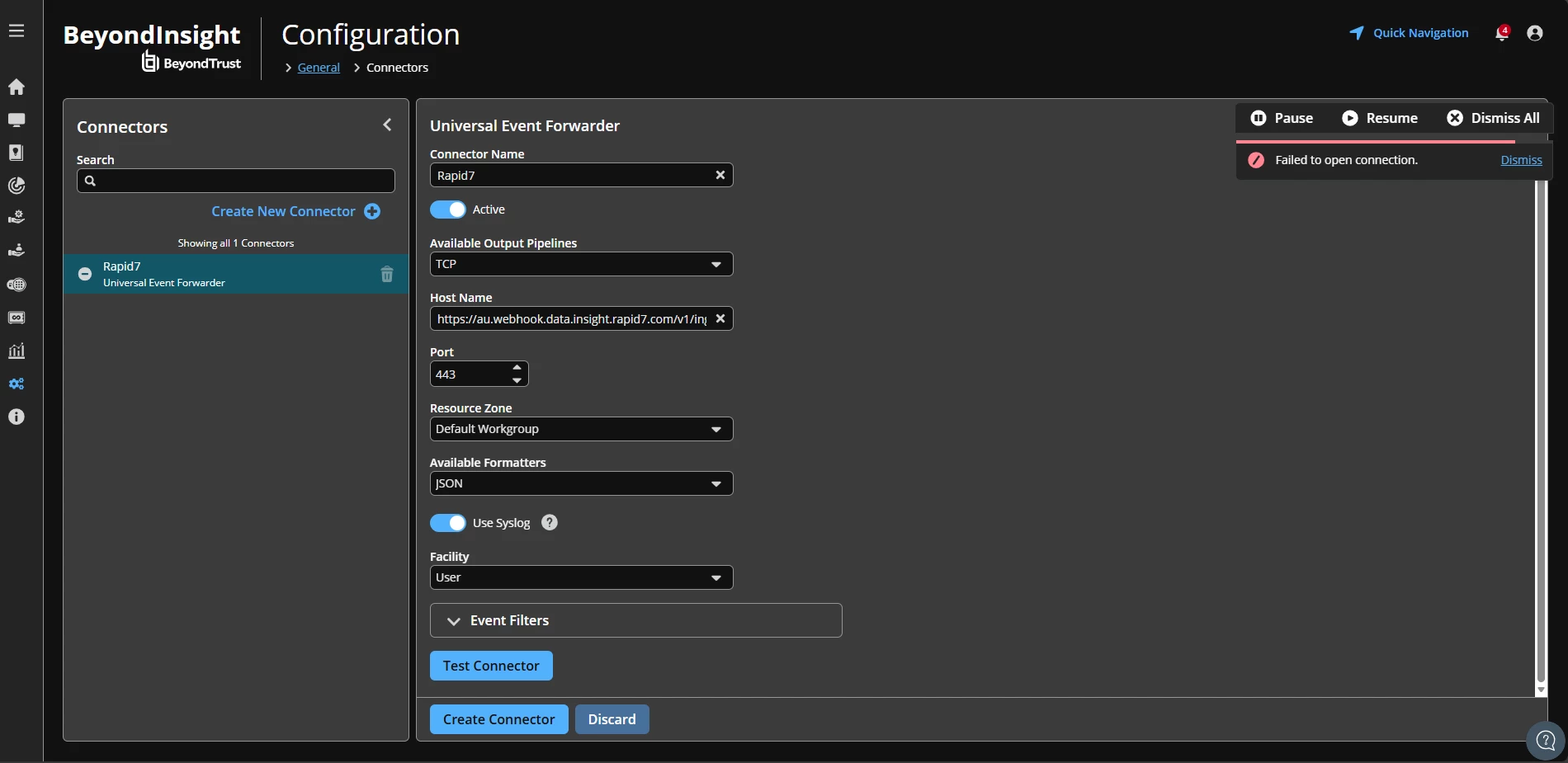The height and width of the screenshot is (763, 1568).
Task: Open the radar pie chart sidebar icon
Action: pos(17,186)
